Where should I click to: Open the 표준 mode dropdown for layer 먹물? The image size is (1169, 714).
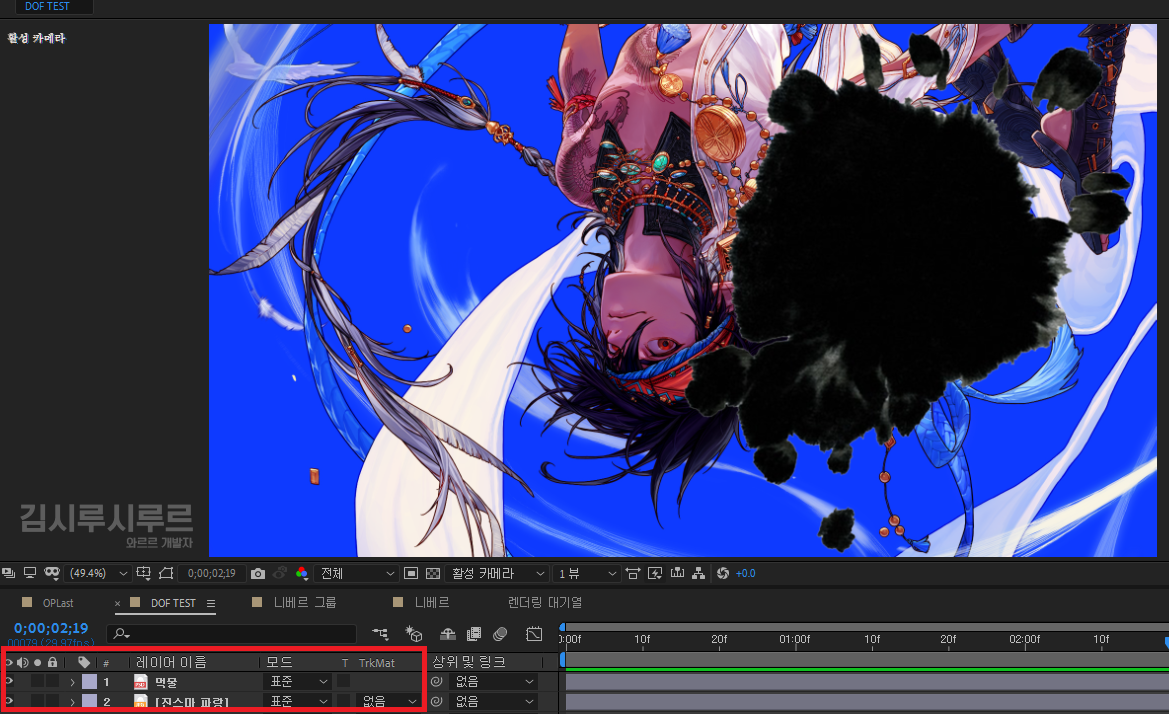point(297,681)
